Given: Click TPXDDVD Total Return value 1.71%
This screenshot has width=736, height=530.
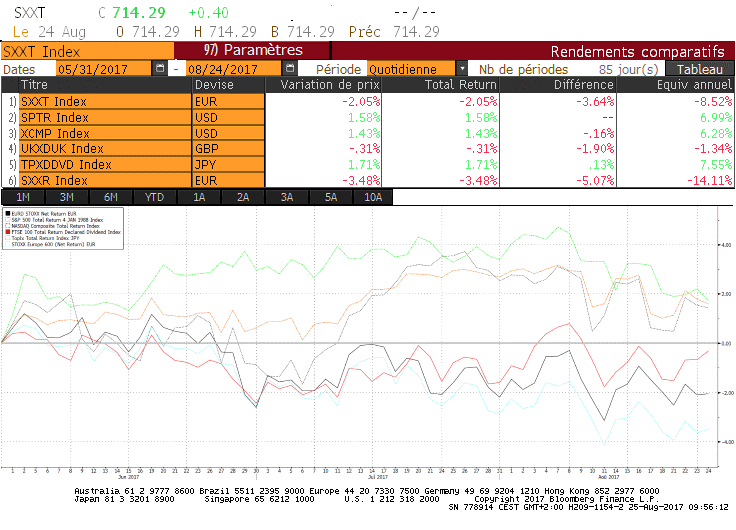Looking at the screenshot, I should tap(481, 165).
